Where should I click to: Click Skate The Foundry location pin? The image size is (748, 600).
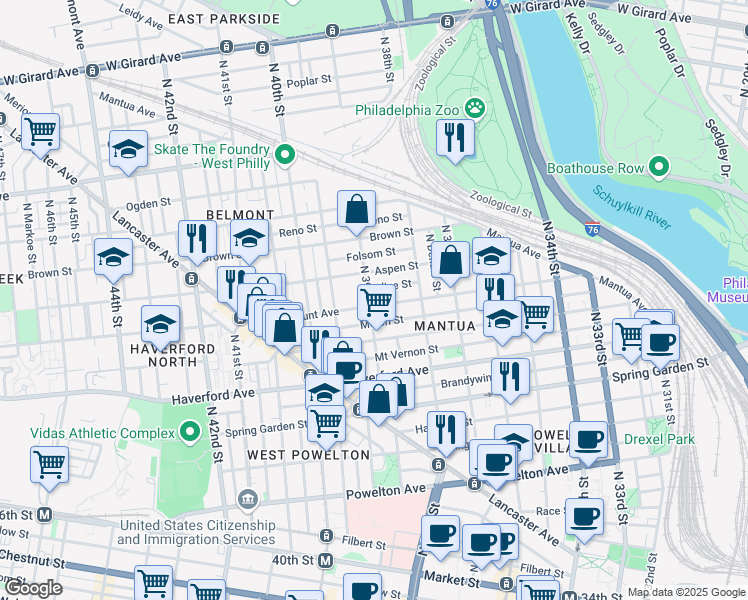click(285, 155)
